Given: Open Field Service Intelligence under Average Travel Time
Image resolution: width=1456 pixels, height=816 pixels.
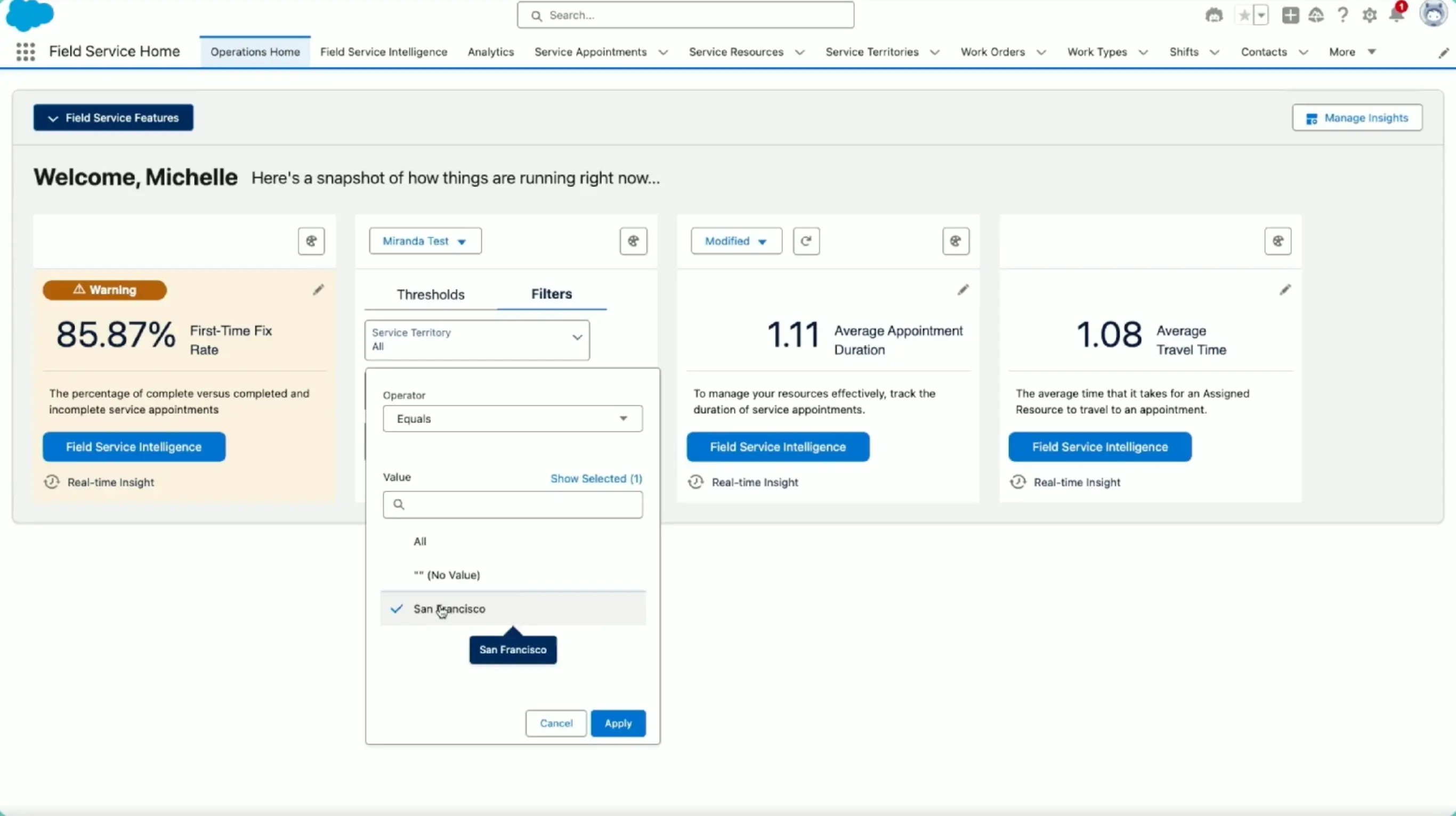Looking at the screenshot, I should pos(1100,447).
